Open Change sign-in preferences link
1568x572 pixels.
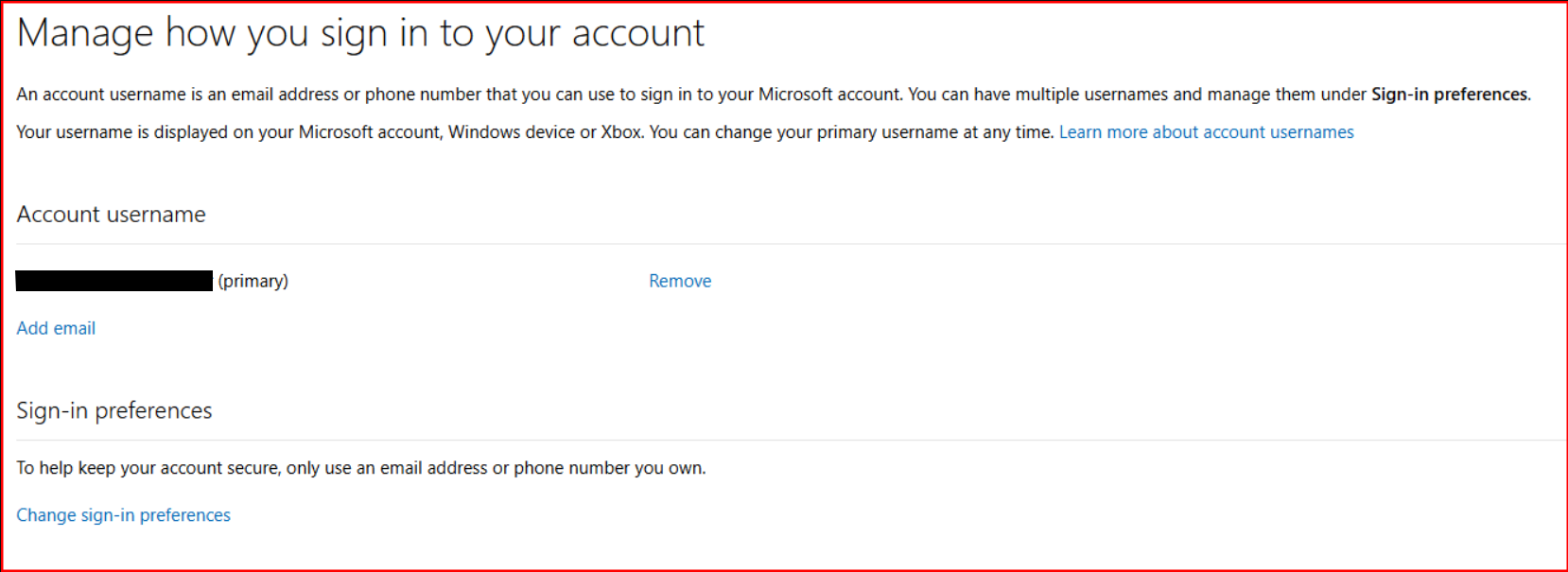[124, 515]
